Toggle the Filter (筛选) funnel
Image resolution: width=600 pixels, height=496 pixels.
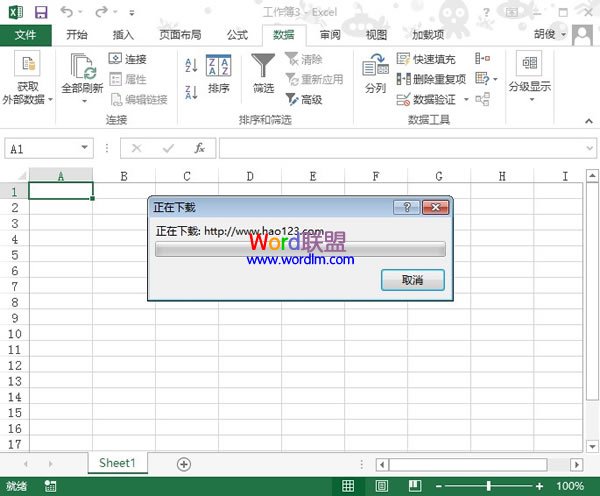[x=263, y=74]
